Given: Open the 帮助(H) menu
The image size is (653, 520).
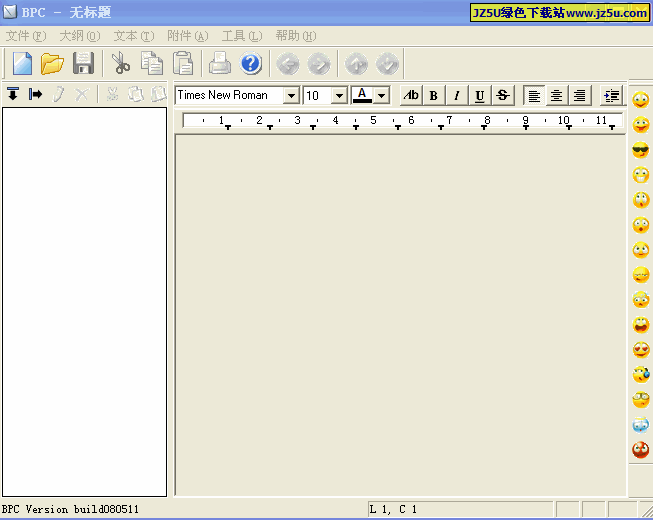Looking at the screenshot, I should tap(296, 36).
